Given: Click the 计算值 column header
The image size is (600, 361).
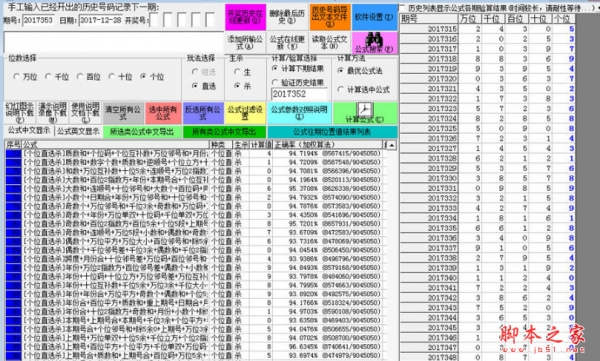Looking at the screenshot, I should [x=261, y=145].
